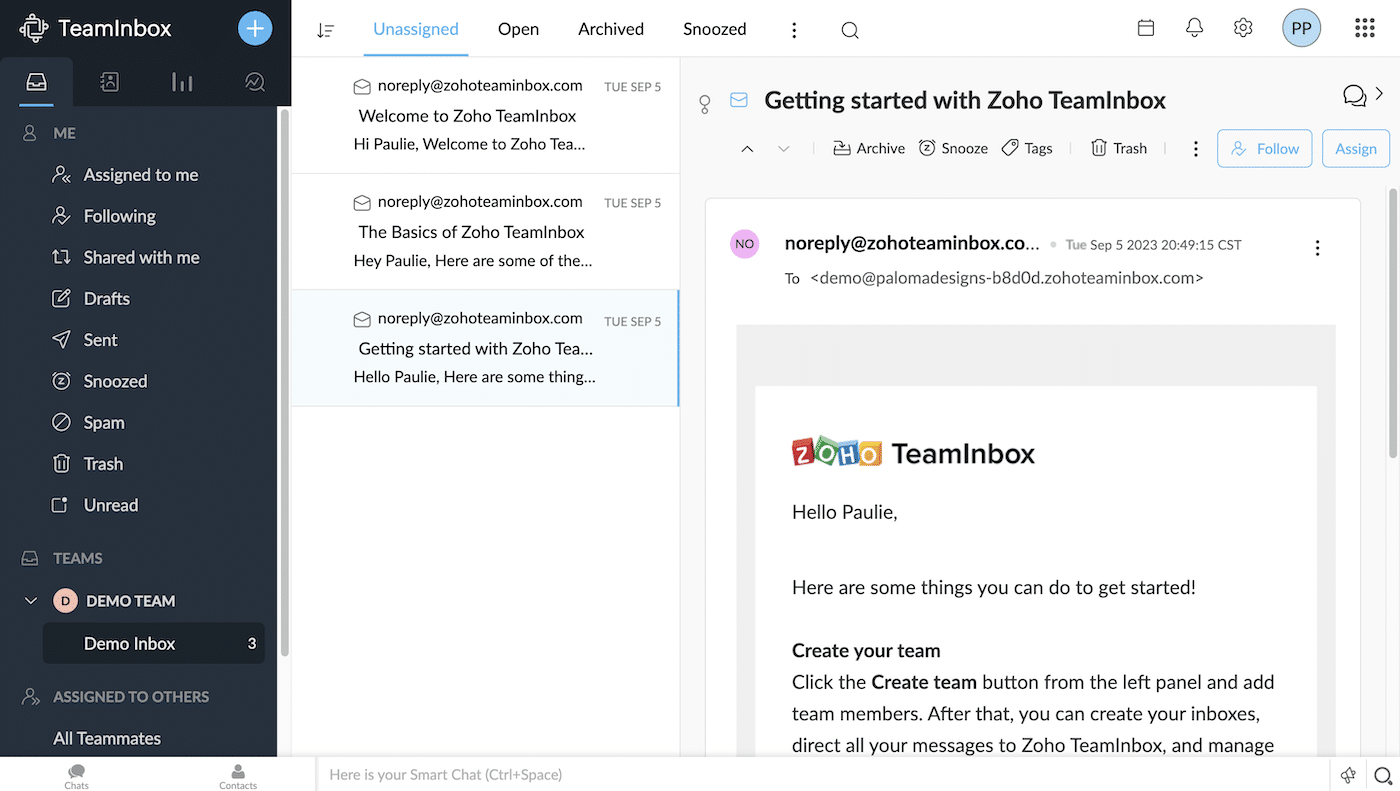Click the sort icon above the message list
The width and height of the screenshot is (1400, 791).
tap(325, 30)
